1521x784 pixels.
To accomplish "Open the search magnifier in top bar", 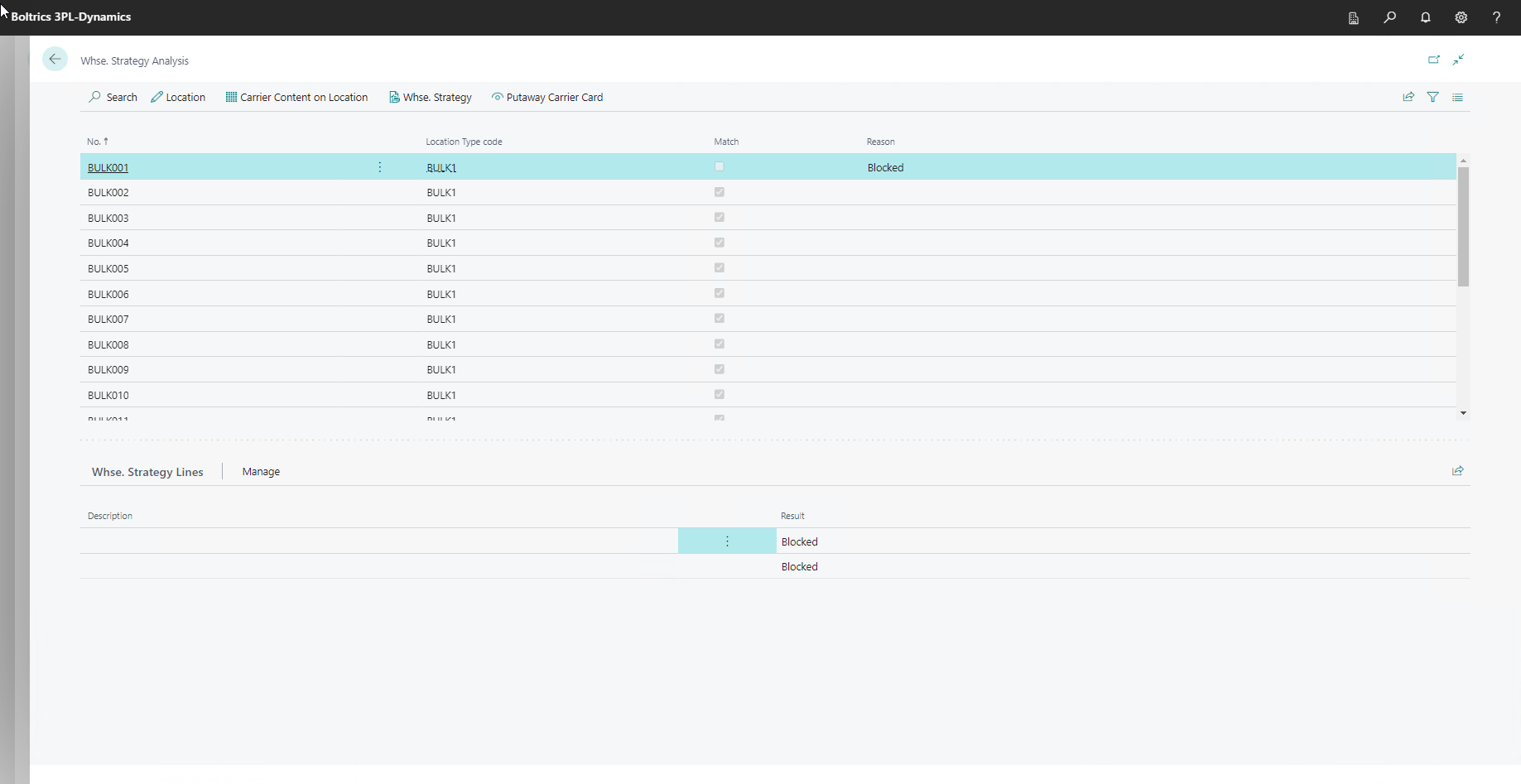I will [x=1389, y=17].
